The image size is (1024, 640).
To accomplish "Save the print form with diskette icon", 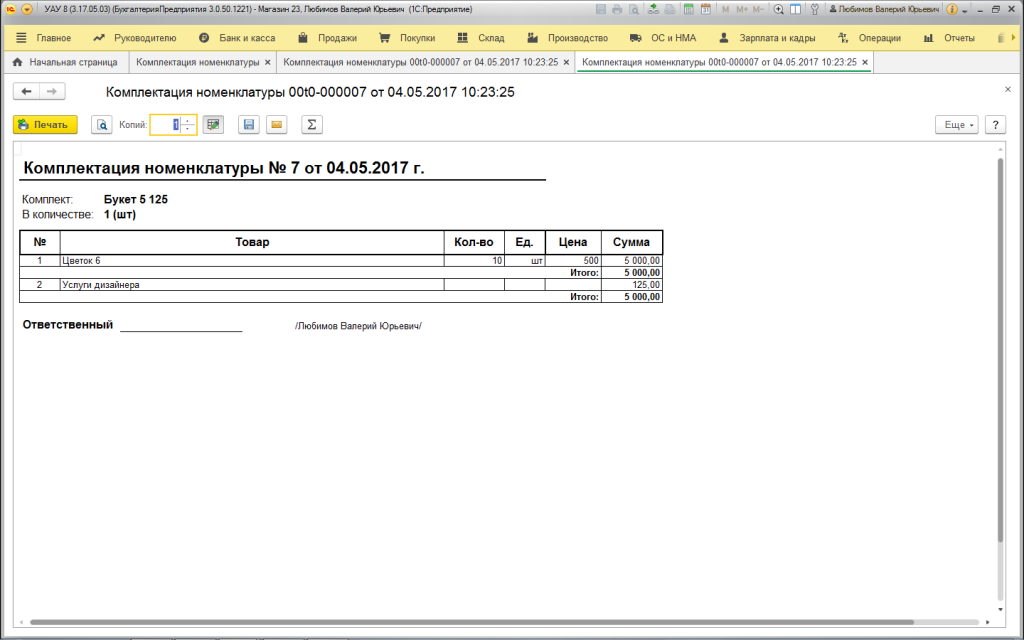I will click(x=249, y=125).
